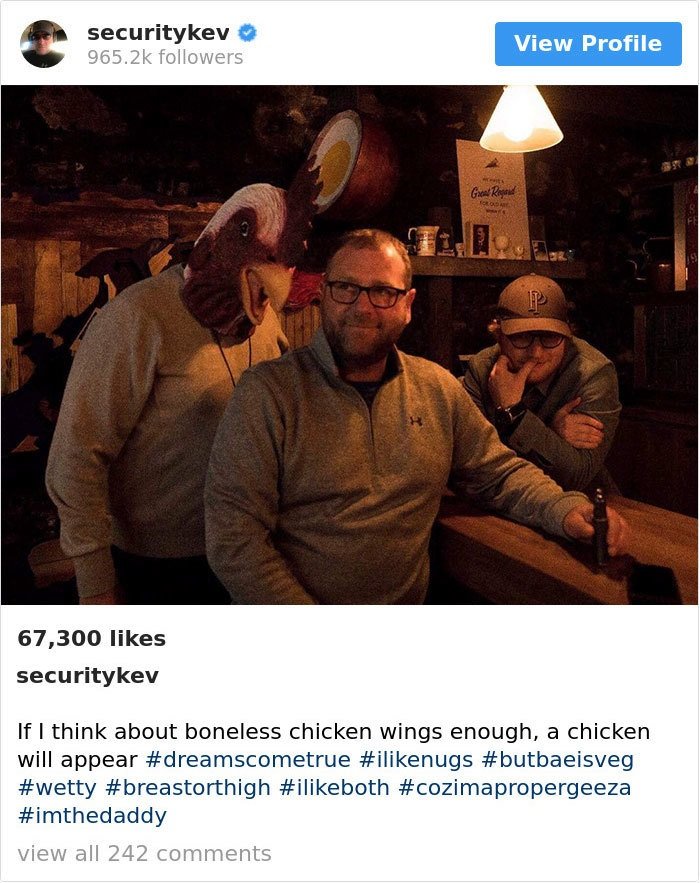Click the 67,300 likes count
The height and width of the screenshot is (883, 700).
[x=92, y=639]
